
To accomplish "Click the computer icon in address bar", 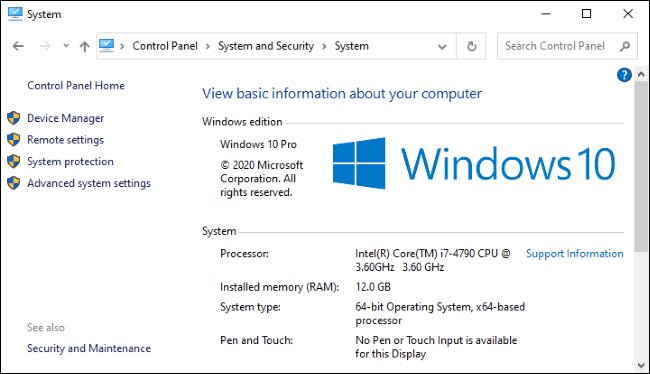I will pos(107,46).
